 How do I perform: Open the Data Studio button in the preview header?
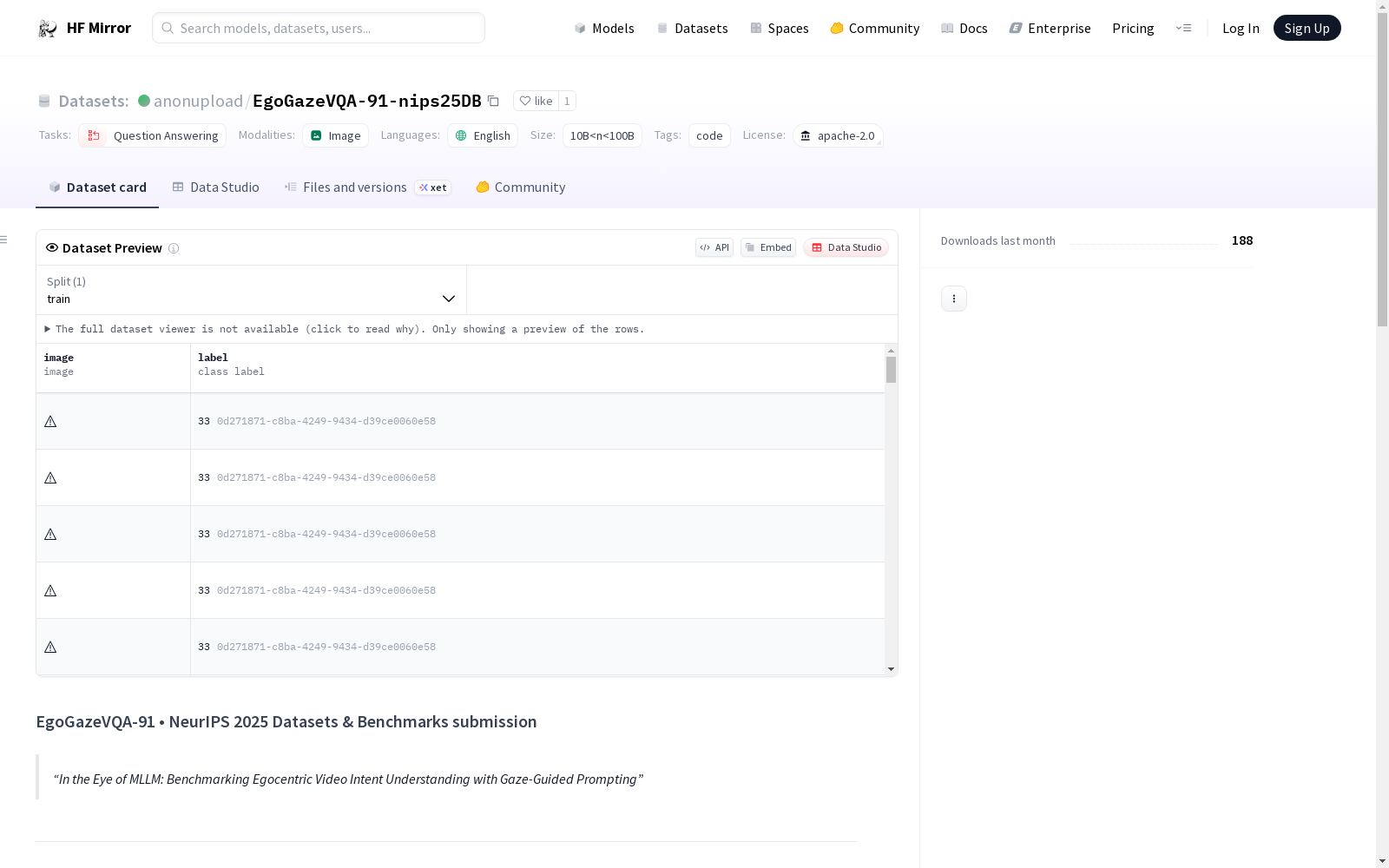tap(846, 247)
